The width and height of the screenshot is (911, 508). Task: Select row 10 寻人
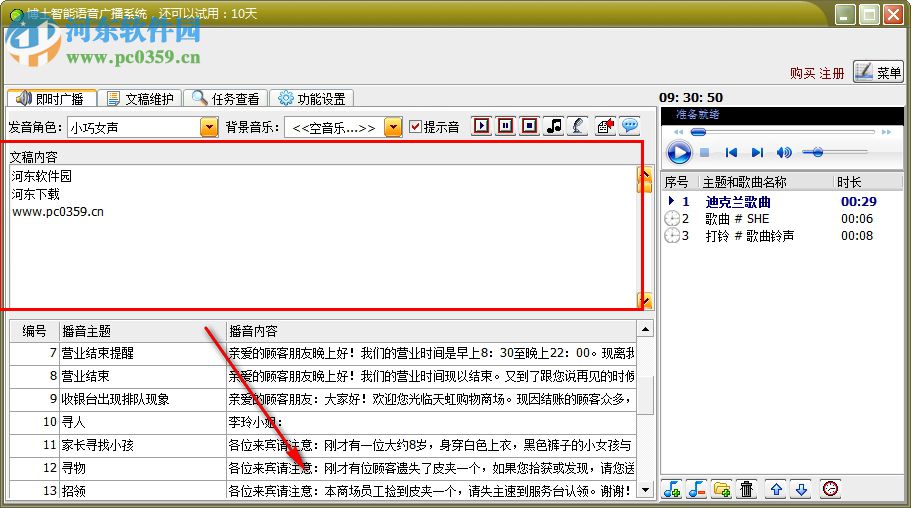[x=323, y=422]
